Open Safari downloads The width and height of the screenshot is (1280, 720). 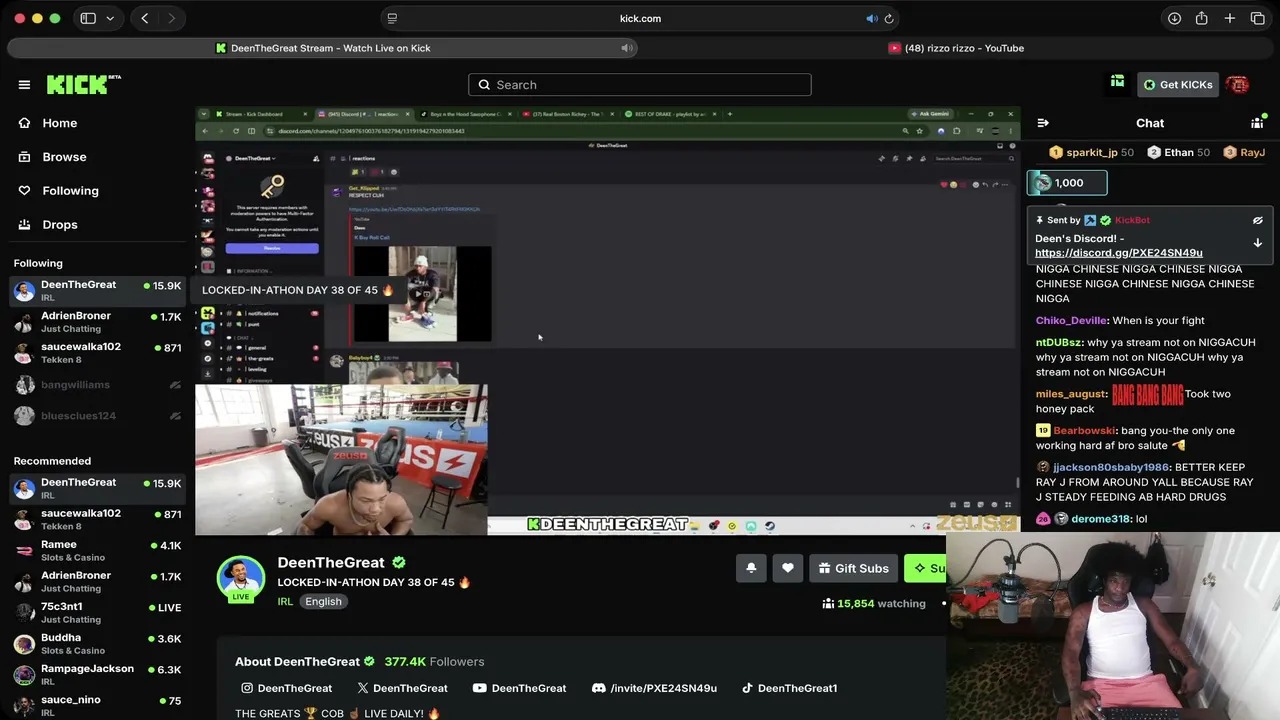pyautogui.click(x=1175, y=18)
